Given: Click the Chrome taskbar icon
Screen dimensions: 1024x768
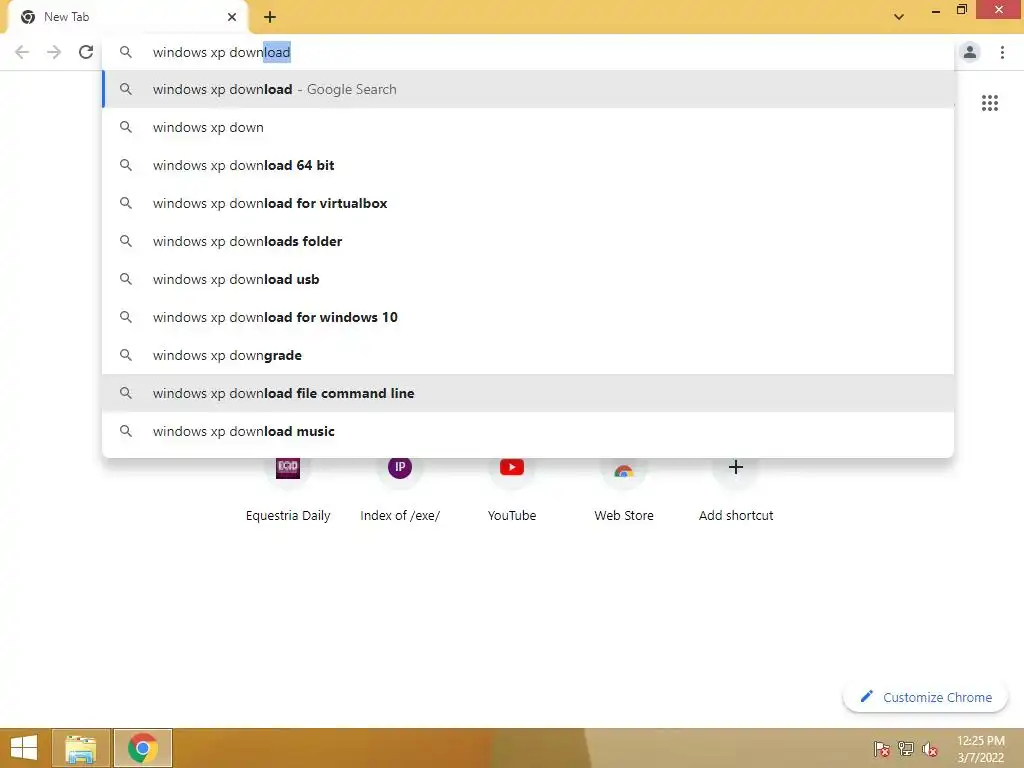Looking at the screenshot, I should (x=142, y=748).
